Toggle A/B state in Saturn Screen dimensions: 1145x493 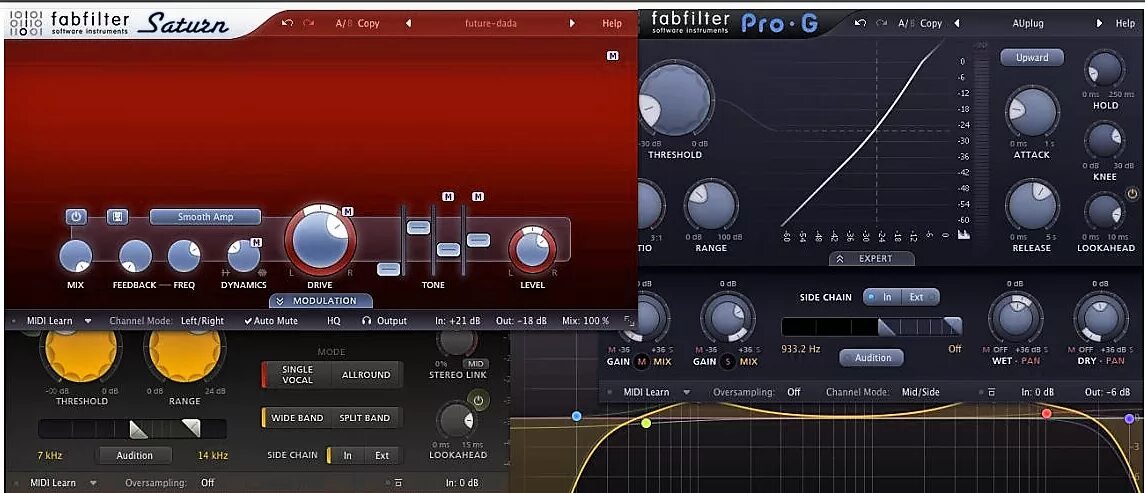coord(343,23)
